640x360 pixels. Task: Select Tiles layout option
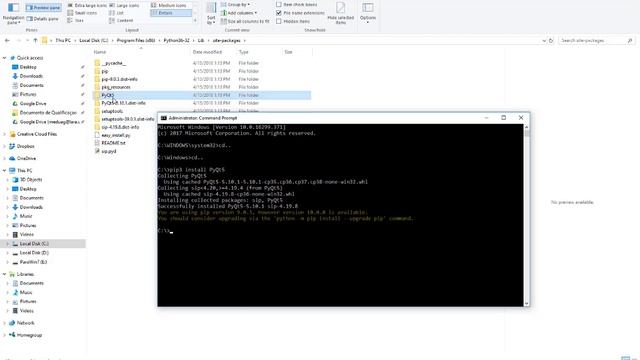click(76, 20)
